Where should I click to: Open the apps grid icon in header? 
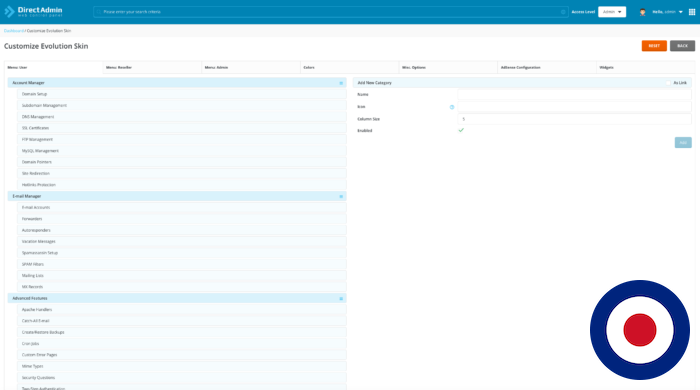tap(692, 12)
